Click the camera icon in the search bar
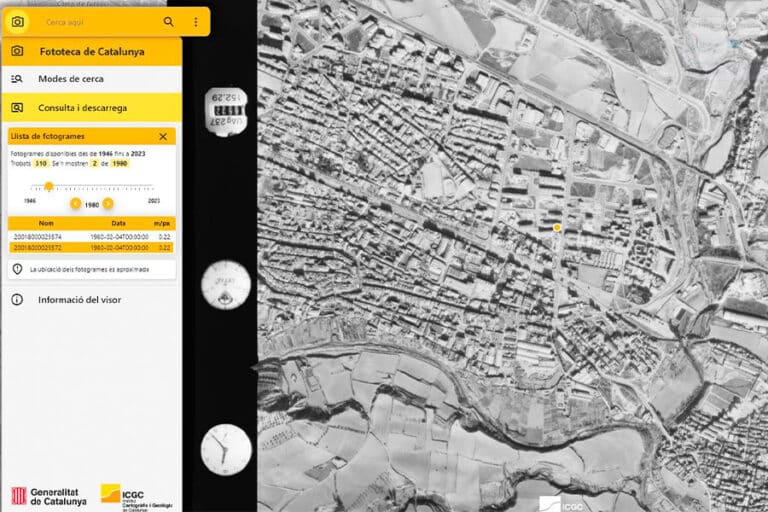This screenshot has width=768, height=512. click(18, 21)
